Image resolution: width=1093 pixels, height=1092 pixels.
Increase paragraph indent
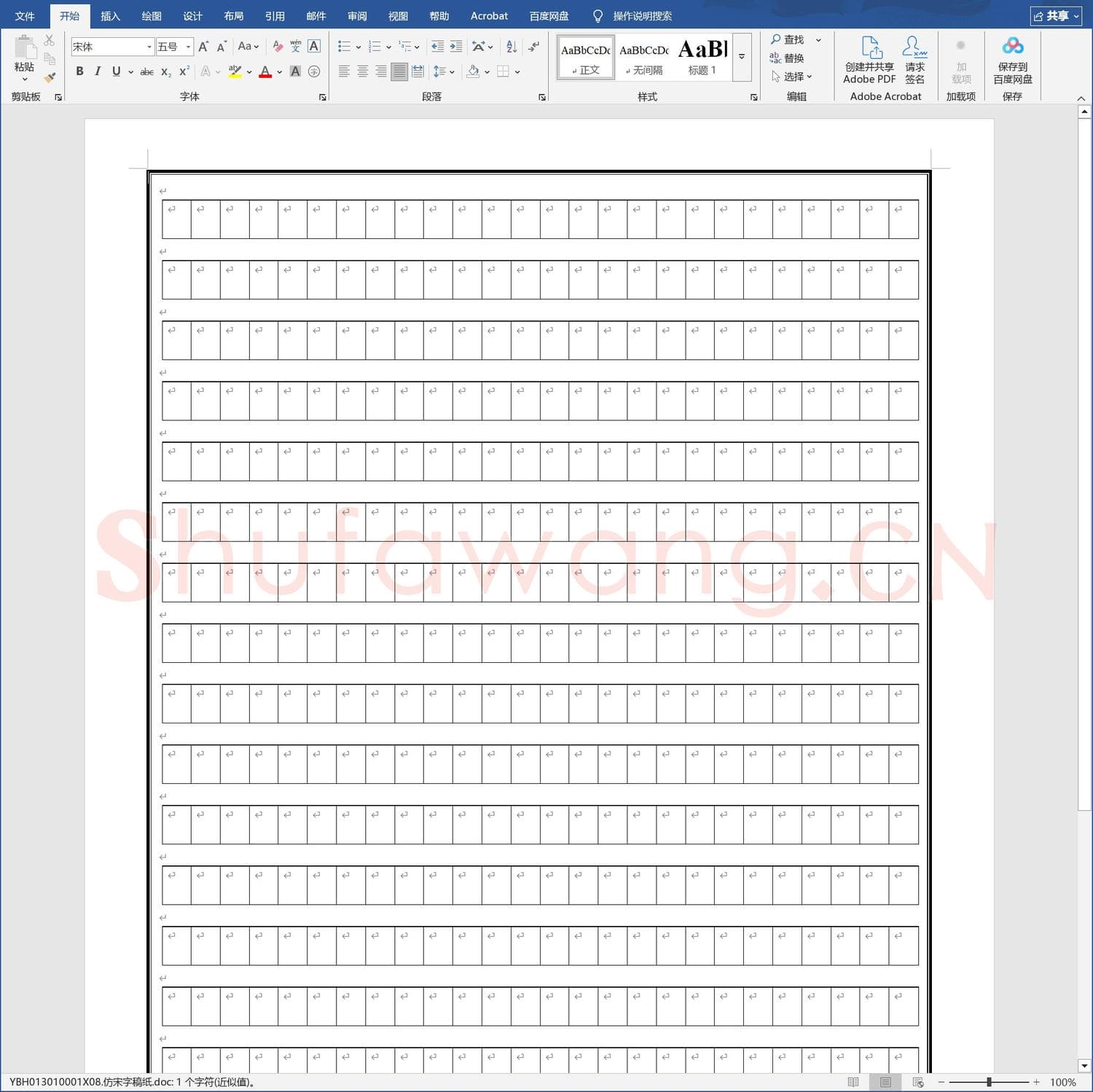point(456,47)
